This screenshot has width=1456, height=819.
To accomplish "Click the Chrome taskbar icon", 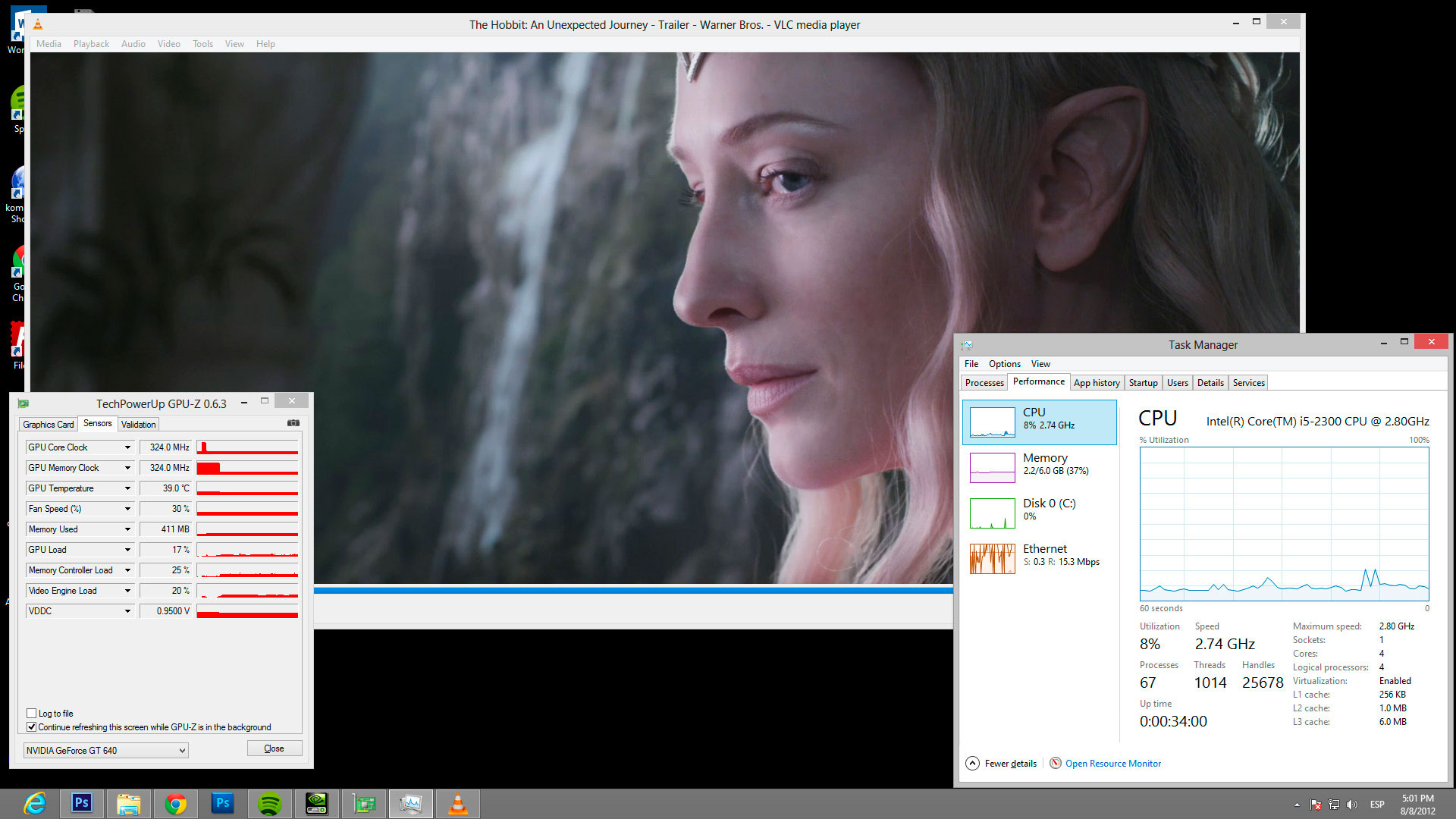I will 175,803.
